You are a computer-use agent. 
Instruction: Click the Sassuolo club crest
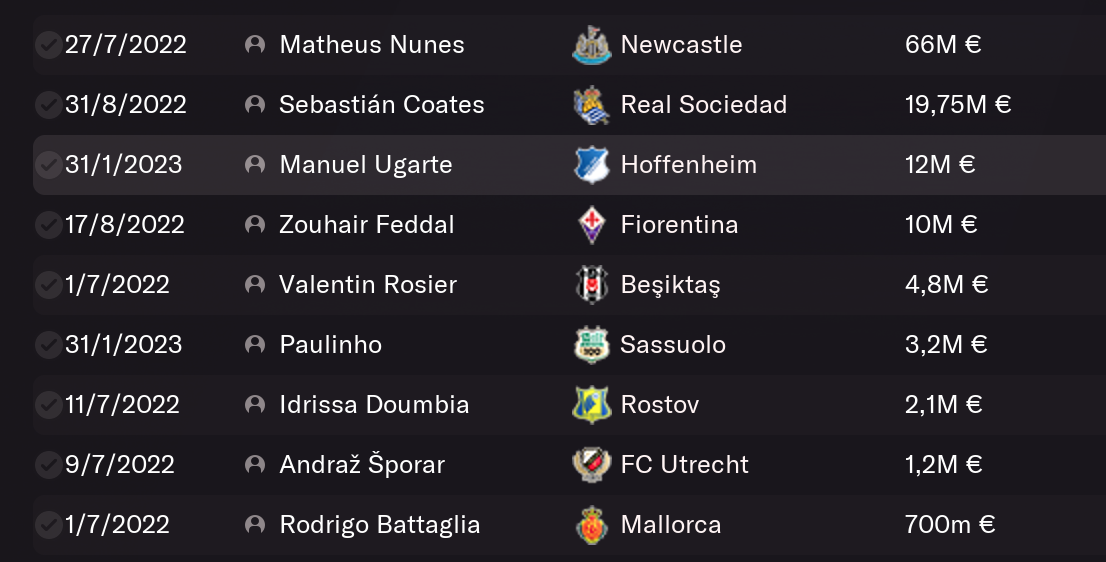point(591,345)
